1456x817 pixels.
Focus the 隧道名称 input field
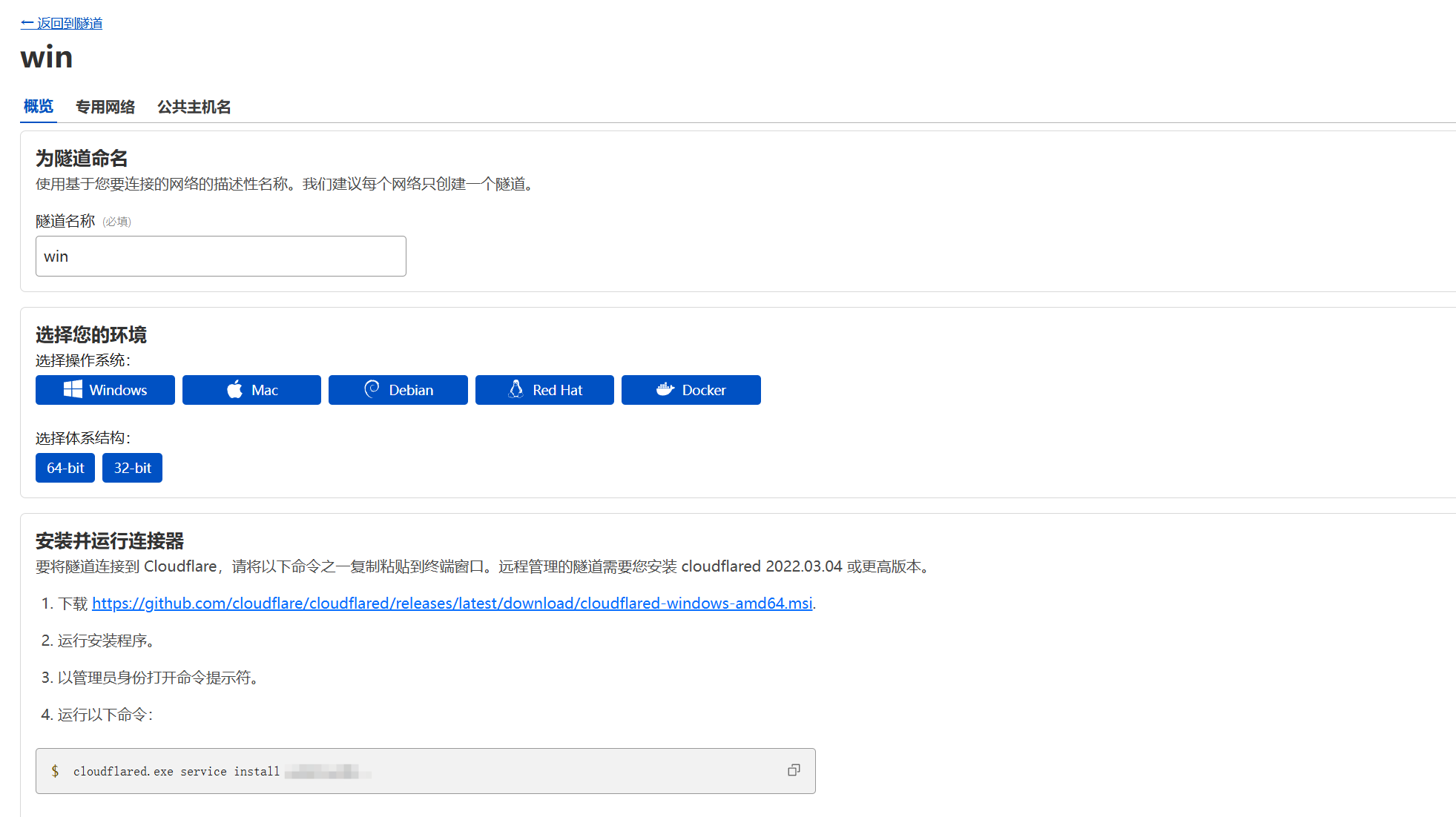tap(221, 257)
